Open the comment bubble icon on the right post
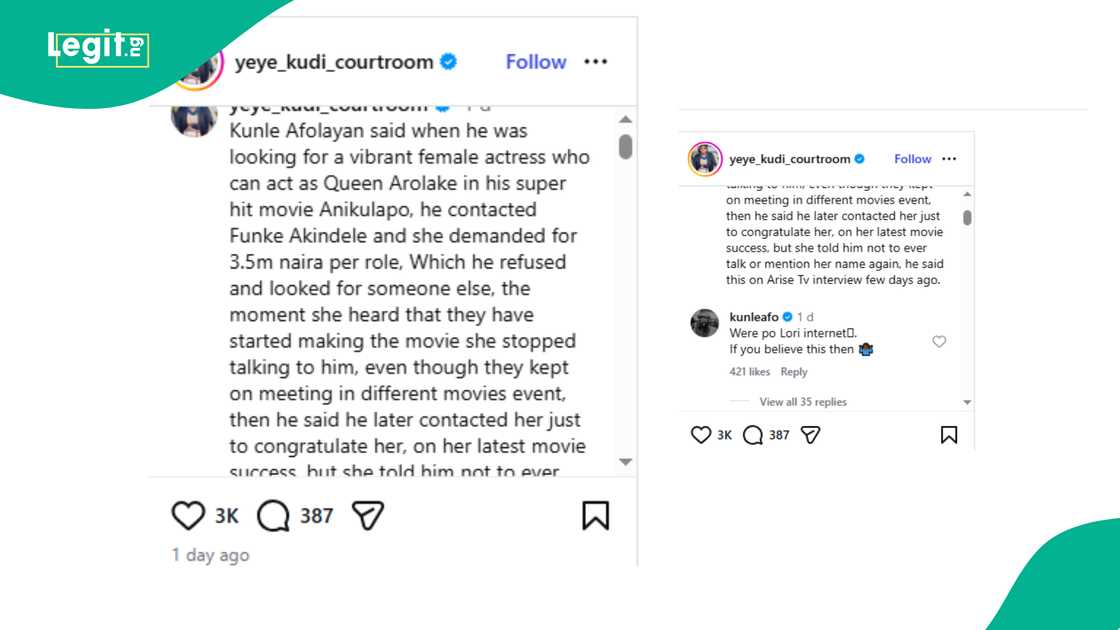The image size is (1120, 630). click(748, 435)
